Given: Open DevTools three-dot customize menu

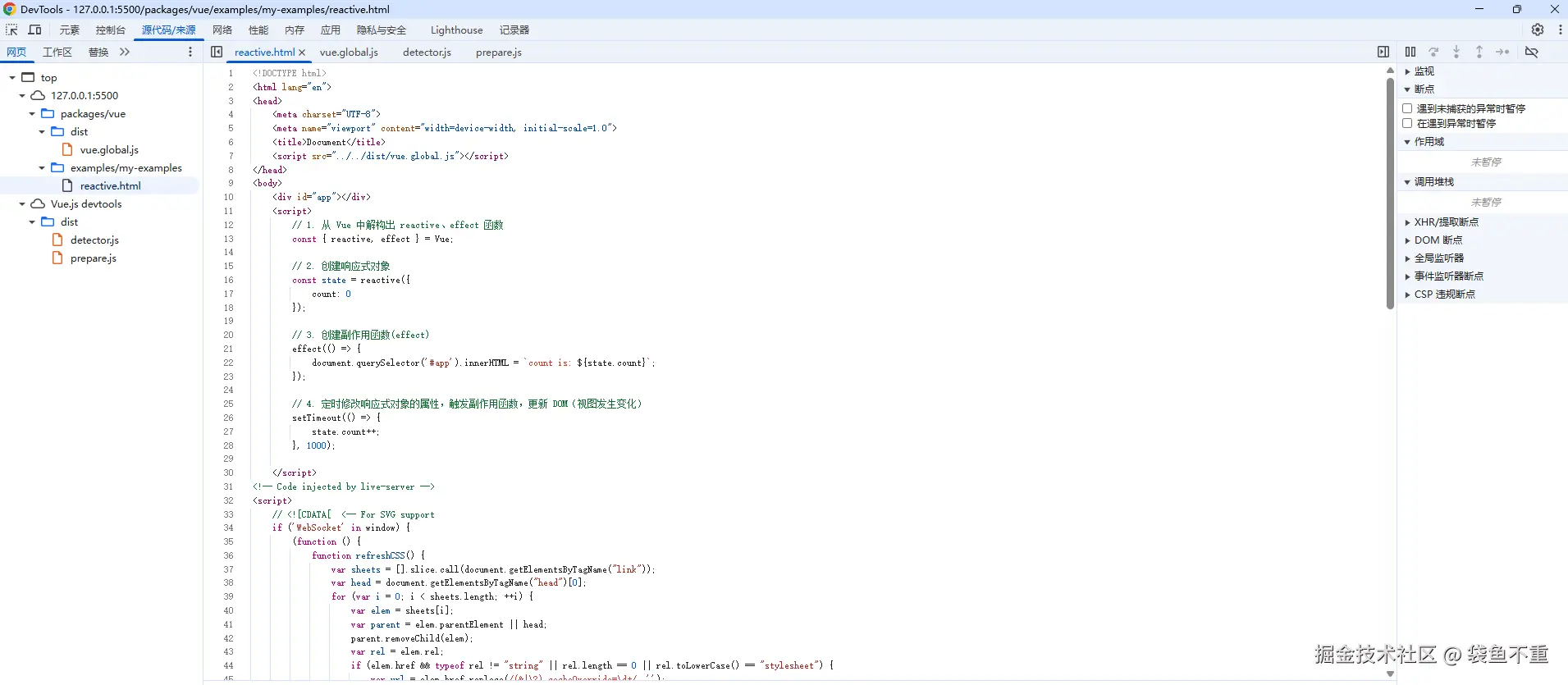Looking at the screenshot, I should pyautogui.click(x=1560, y=30).
